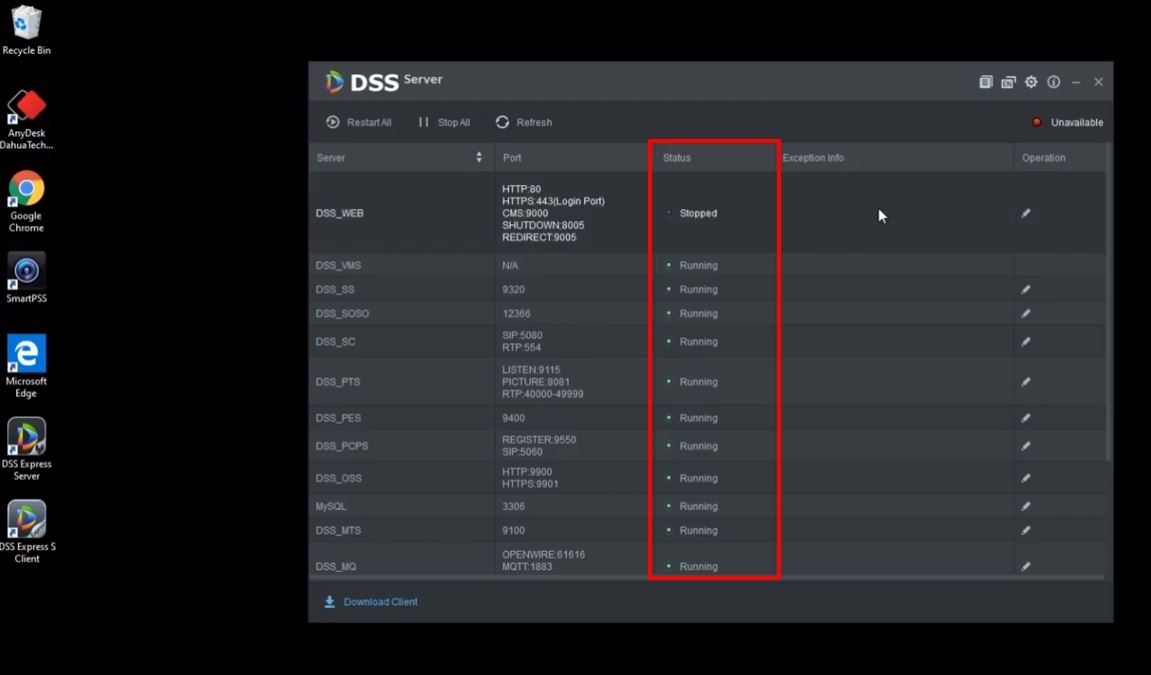The width and height of the screenshot is (1151, 675).
Task: Select the DSS_SS server name
Action: [x=335, y=290]
